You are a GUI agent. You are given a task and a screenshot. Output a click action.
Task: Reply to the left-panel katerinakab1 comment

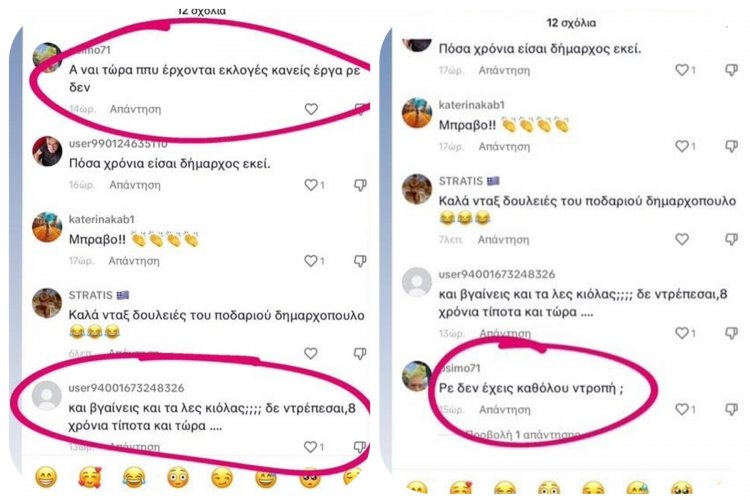134,261
